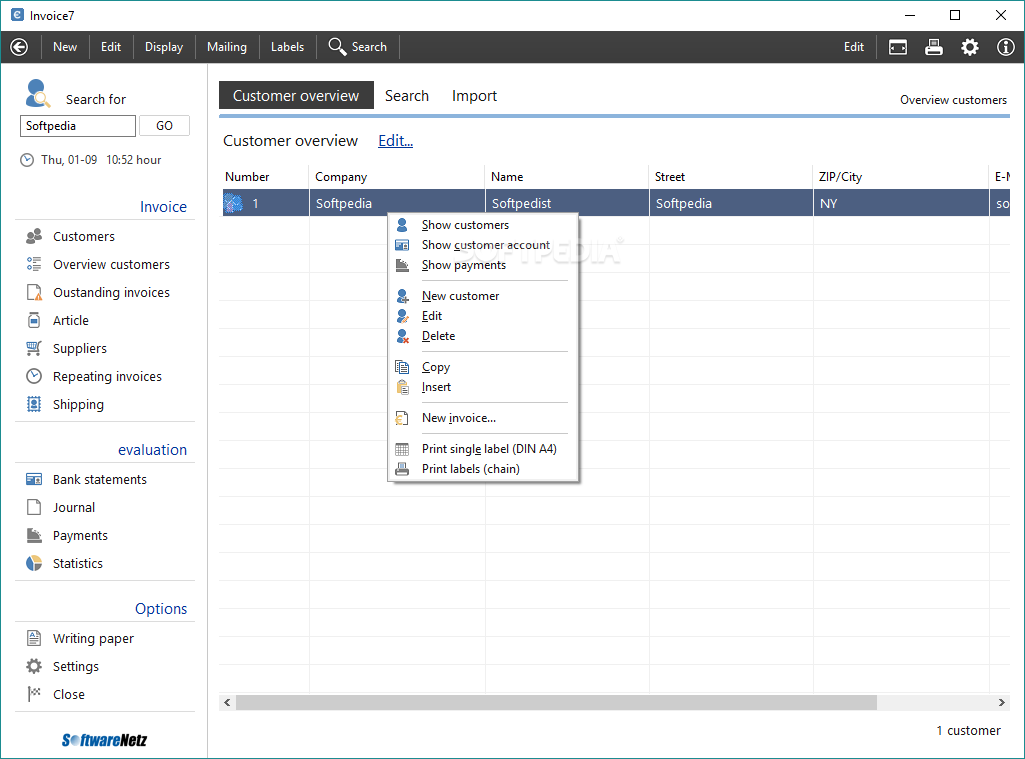Click the Article icon in sidebar

click(x=34, y=320)
